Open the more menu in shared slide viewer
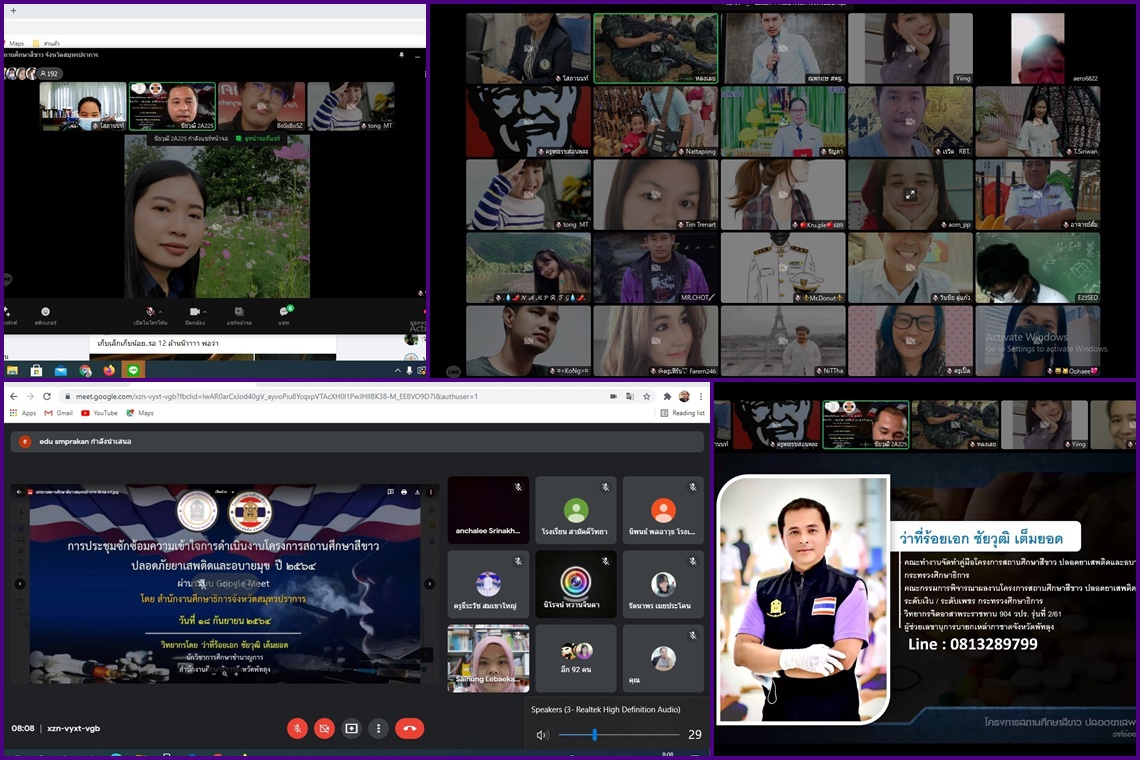This screenshot has height=760, width=1140. (x=430, y=492)
